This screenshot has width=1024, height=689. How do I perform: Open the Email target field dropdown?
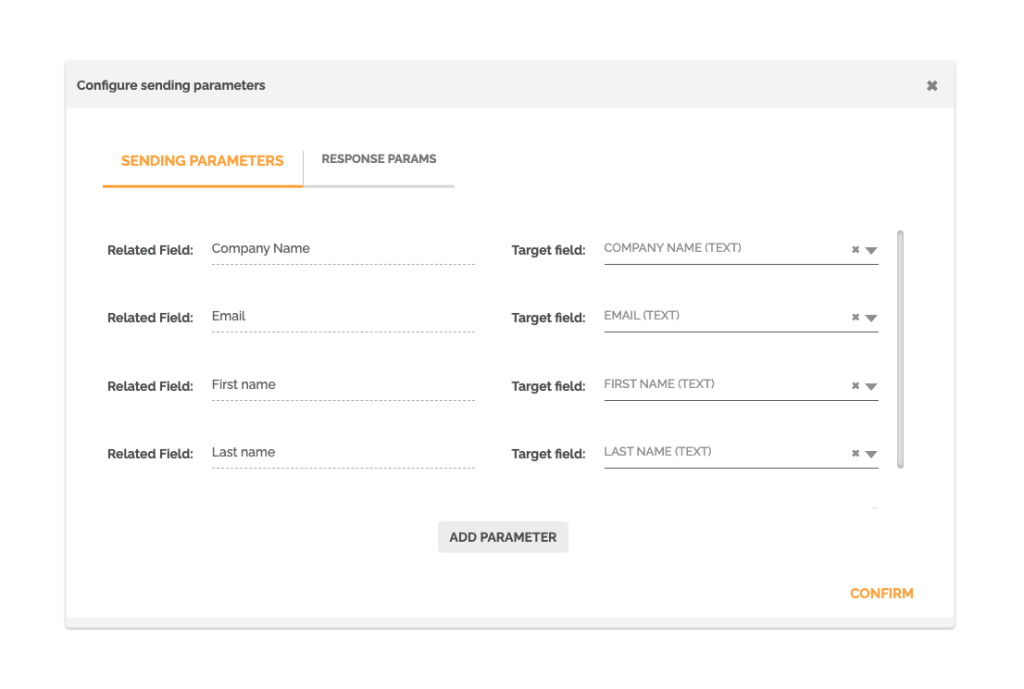872,316
